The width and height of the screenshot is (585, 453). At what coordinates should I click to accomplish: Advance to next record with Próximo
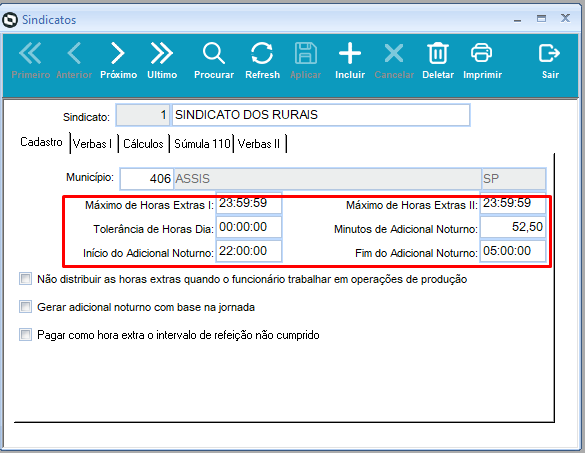pos(118,60)
